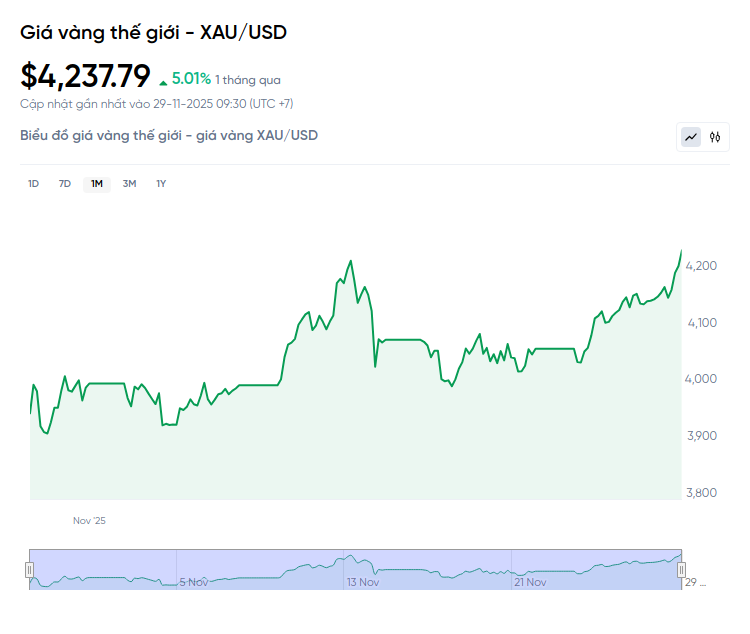Show the 1Y price history
The height and width of the screenshot is (634, 750).
coord(161,183)
